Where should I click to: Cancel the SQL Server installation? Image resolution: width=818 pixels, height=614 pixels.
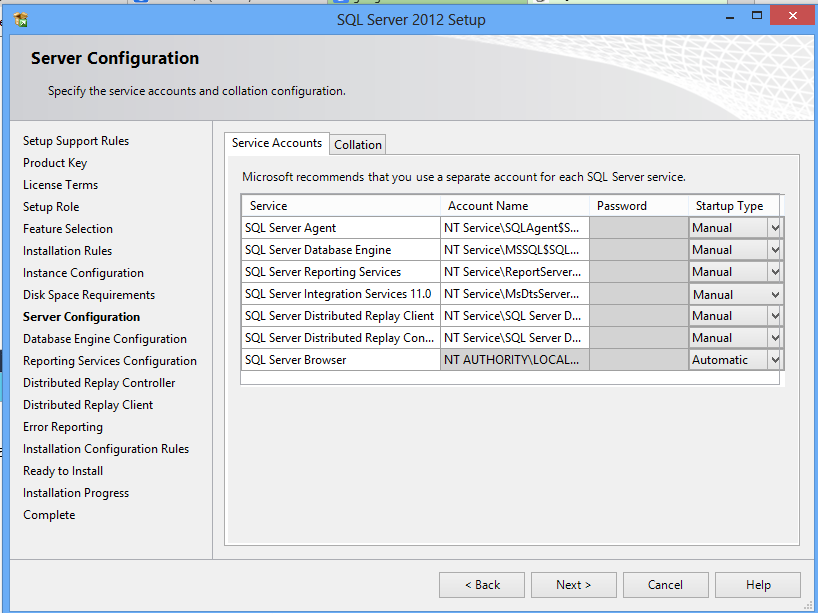(665, 584)
